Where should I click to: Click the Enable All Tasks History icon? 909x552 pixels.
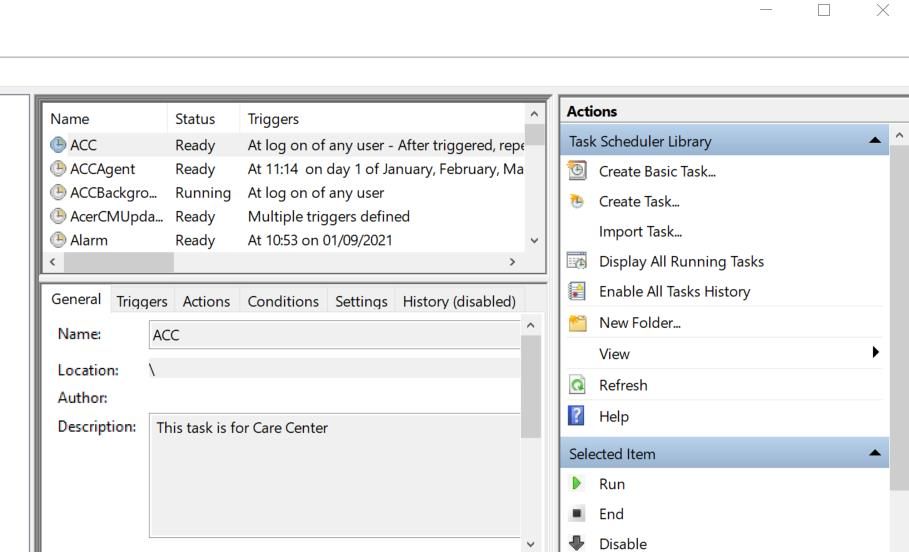(x=577, y=291)
